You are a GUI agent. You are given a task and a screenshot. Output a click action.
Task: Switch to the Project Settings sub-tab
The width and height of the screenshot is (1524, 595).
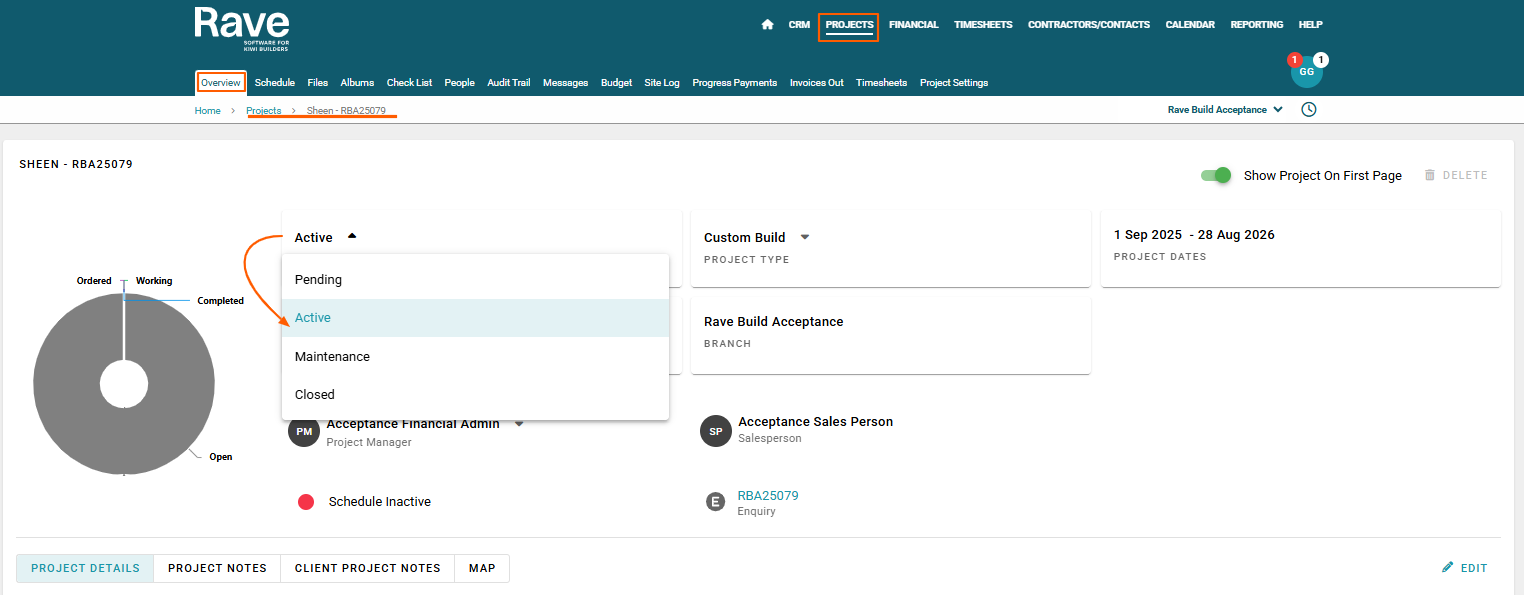point(954,83)
